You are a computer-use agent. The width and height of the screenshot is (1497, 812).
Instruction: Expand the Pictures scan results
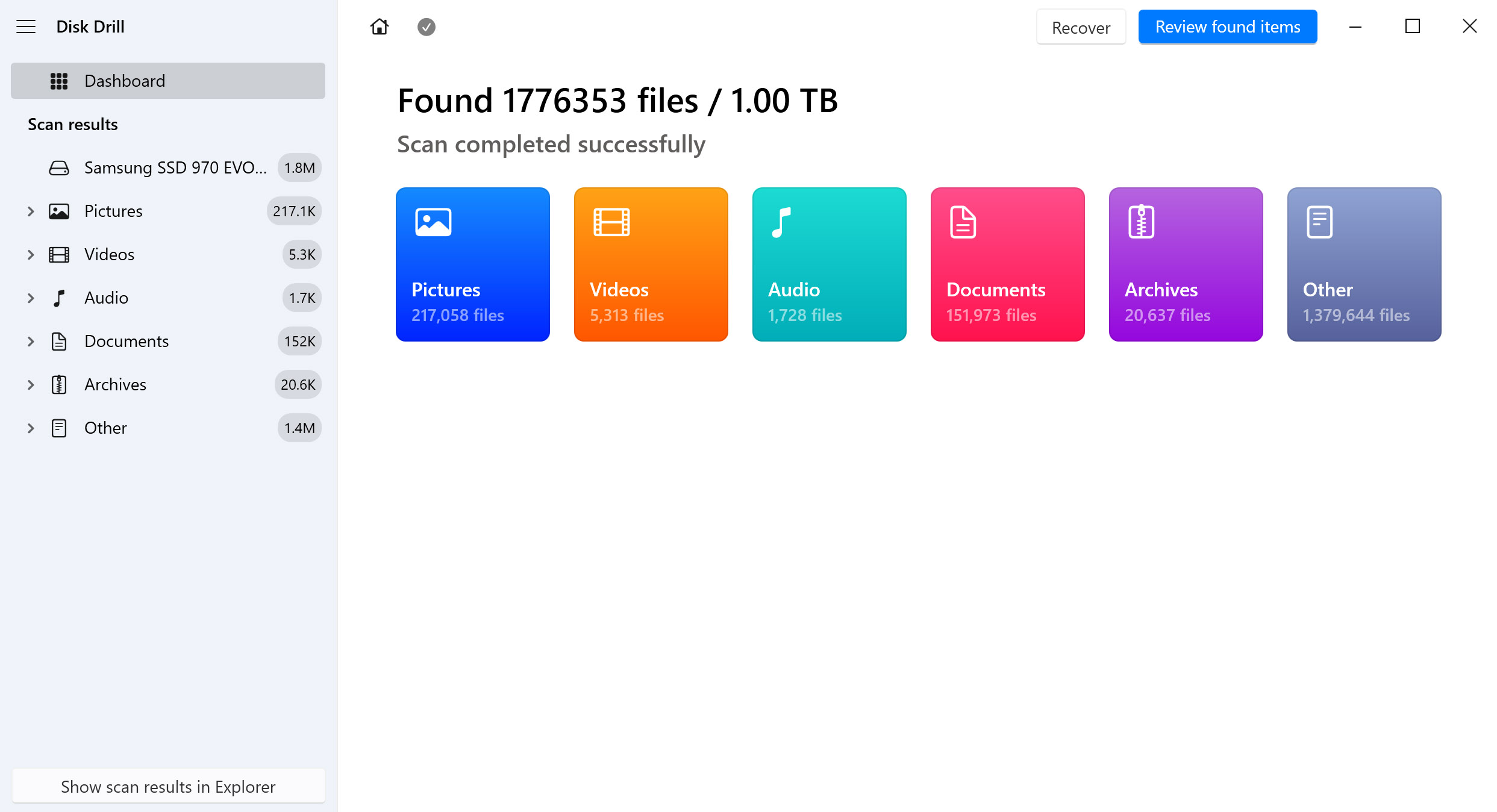point(31,211)
